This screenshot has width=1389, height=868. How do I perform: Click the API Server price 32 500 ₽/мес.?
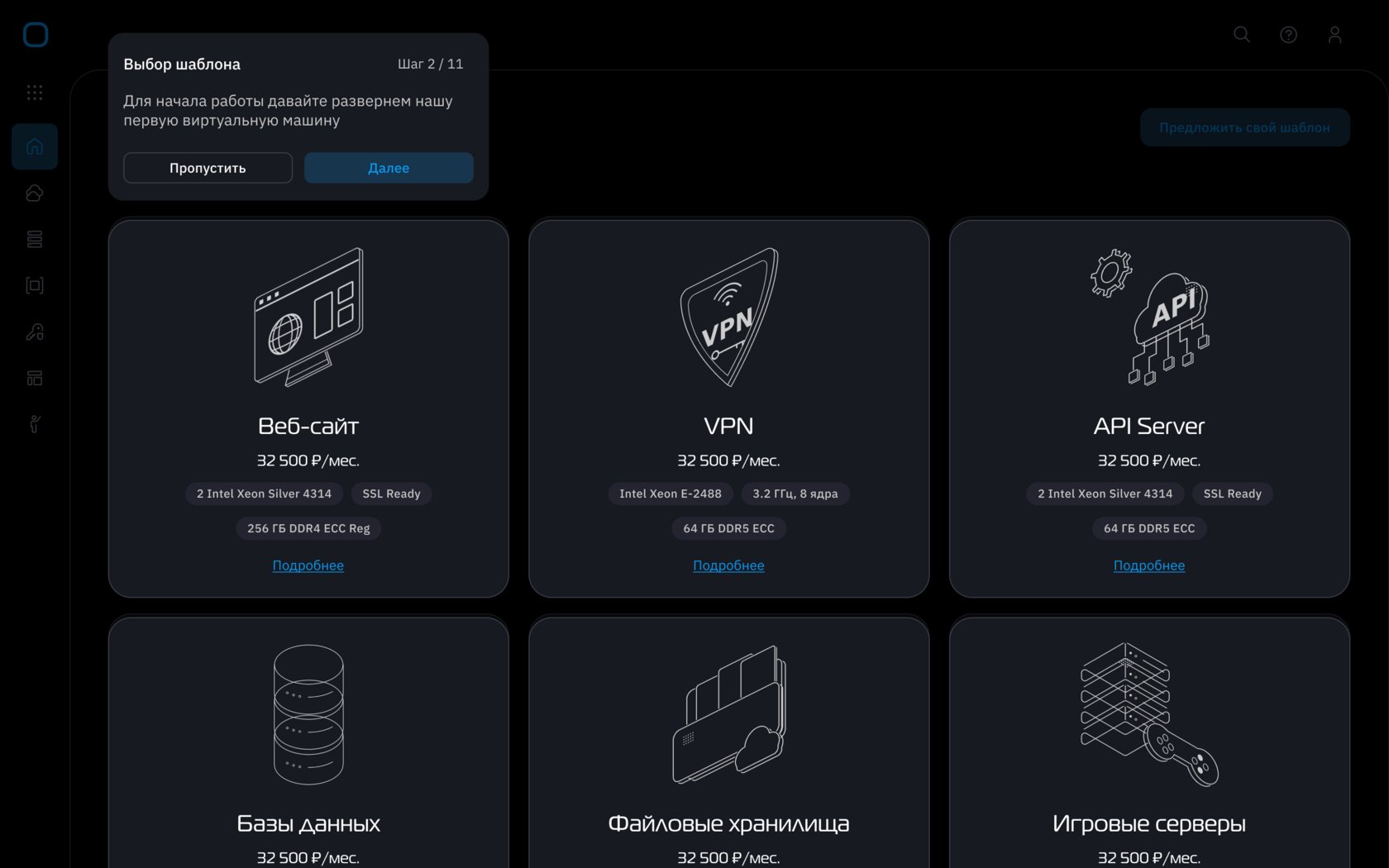(1149, 460)
